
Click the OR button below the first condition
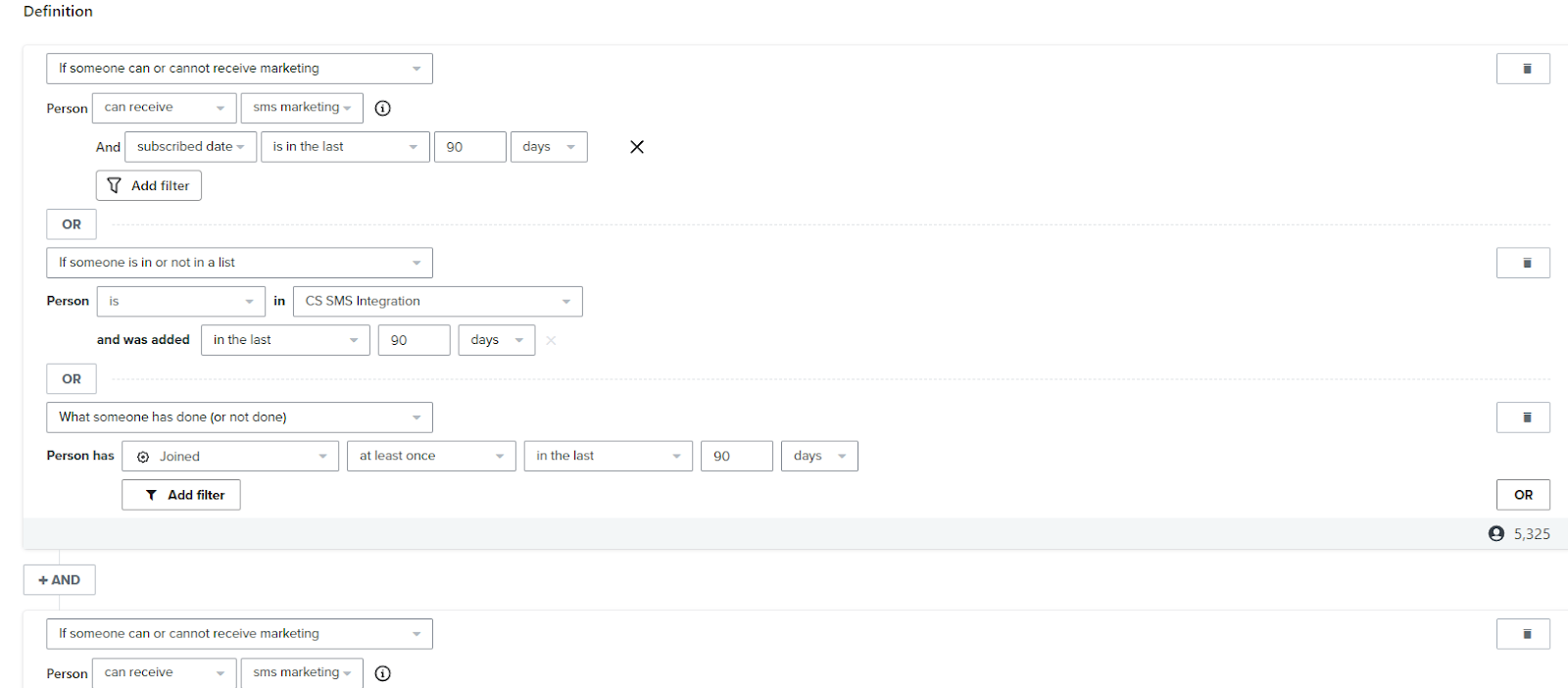pyautogui.click(x=72, y=224)
